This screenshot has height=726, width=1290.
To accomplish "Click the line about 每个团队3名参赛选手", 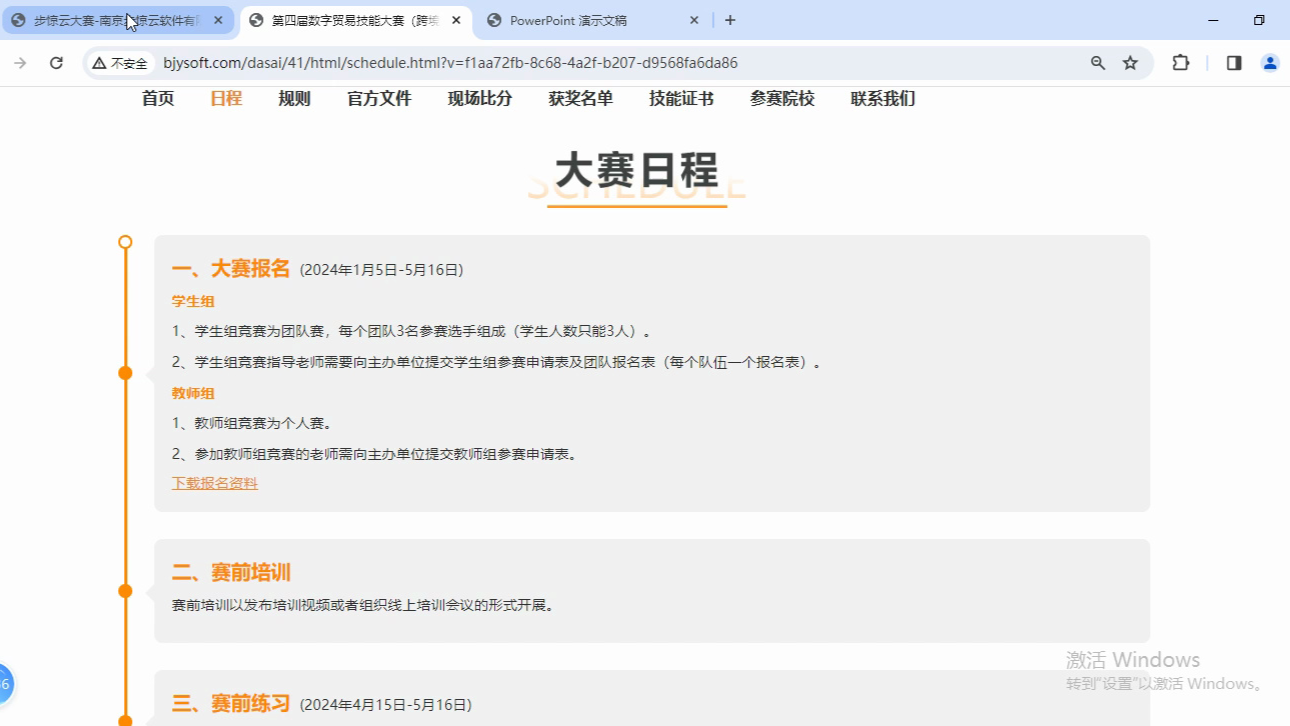I will click(x=414, y=331).
